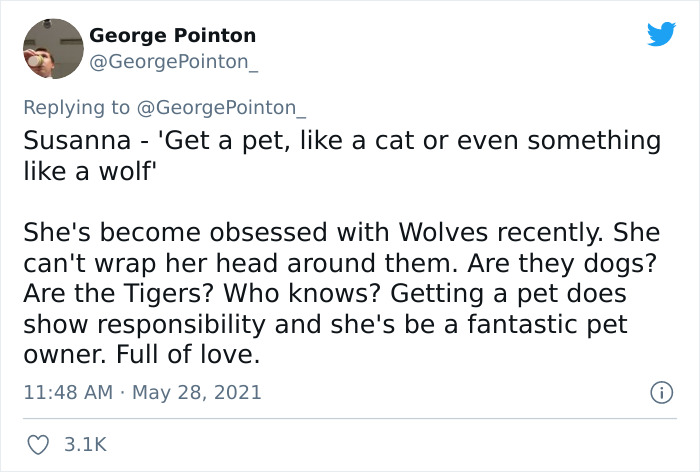This screenshot has height=472, width=700.
Task: Click the display name "George Pointon"
Action: point(172,35)
